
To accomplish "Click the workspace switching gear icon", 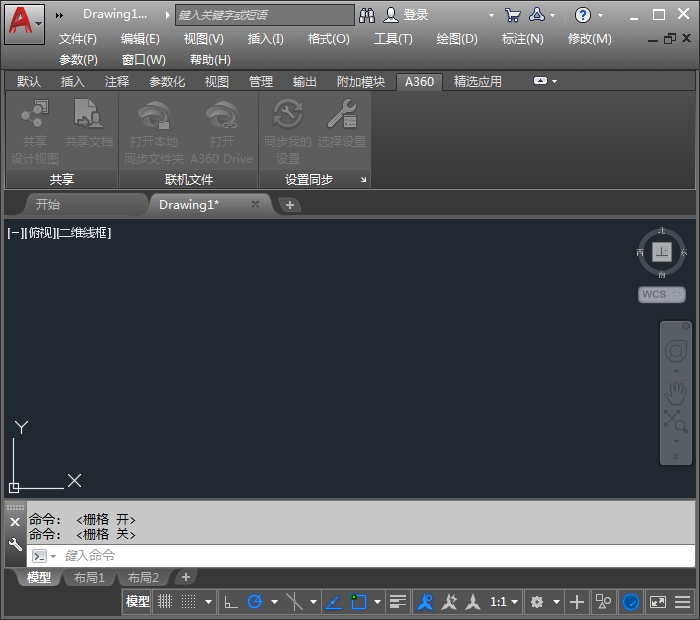I will 537,602.
